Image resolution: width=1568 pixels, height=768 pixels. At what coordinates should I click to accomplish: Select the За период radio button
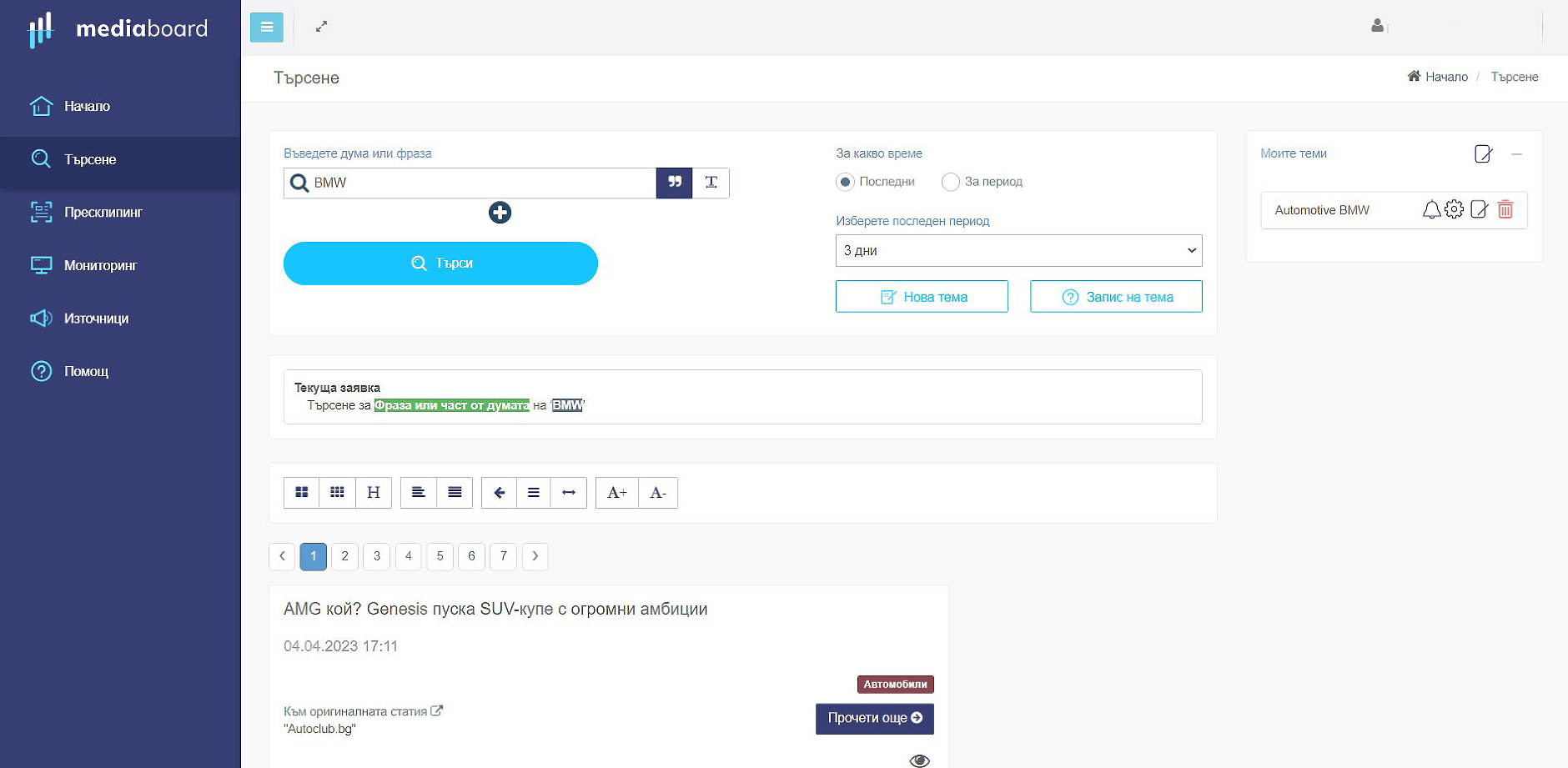pyautogui.click(x=950, y=182)
